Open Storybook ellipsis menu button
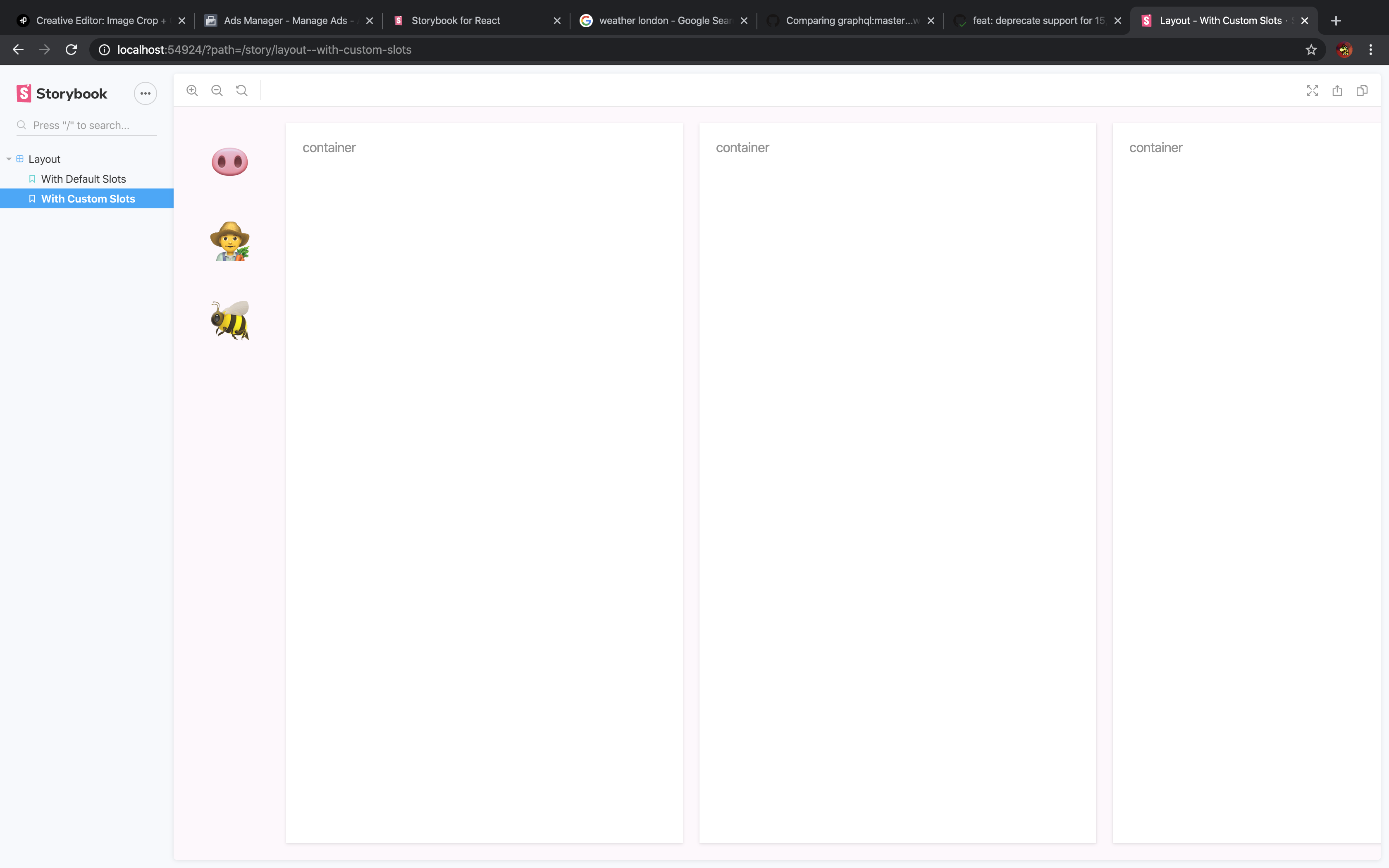 [x=145, y=93]
